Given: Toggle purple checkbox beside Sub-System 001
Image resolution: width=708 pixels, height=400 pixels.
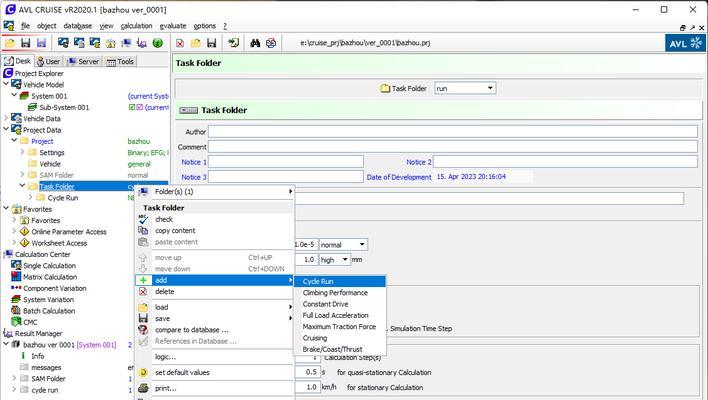Looking at the screenshot, I should tap(140, 107).
